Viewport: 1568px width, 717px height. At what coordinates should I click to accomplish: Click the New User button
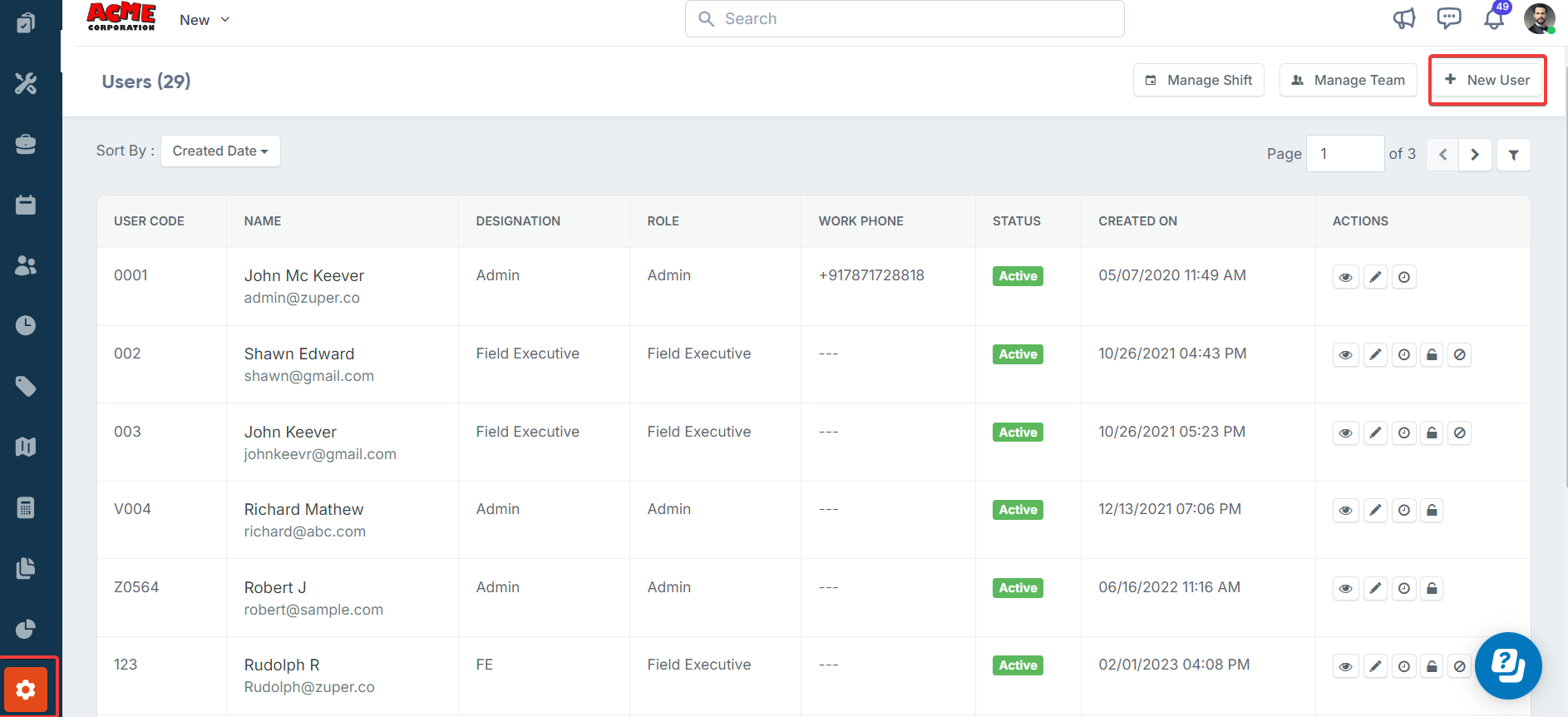coord(1487,80)
